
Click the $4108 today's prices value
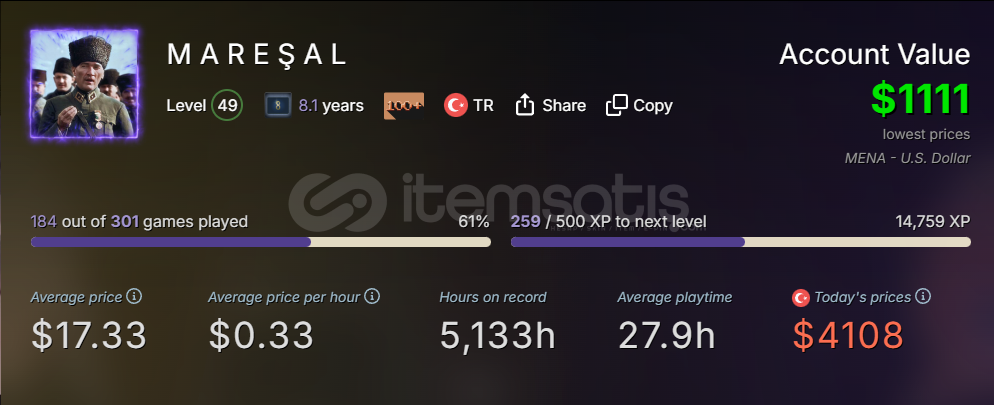click(x=848, y=336)
